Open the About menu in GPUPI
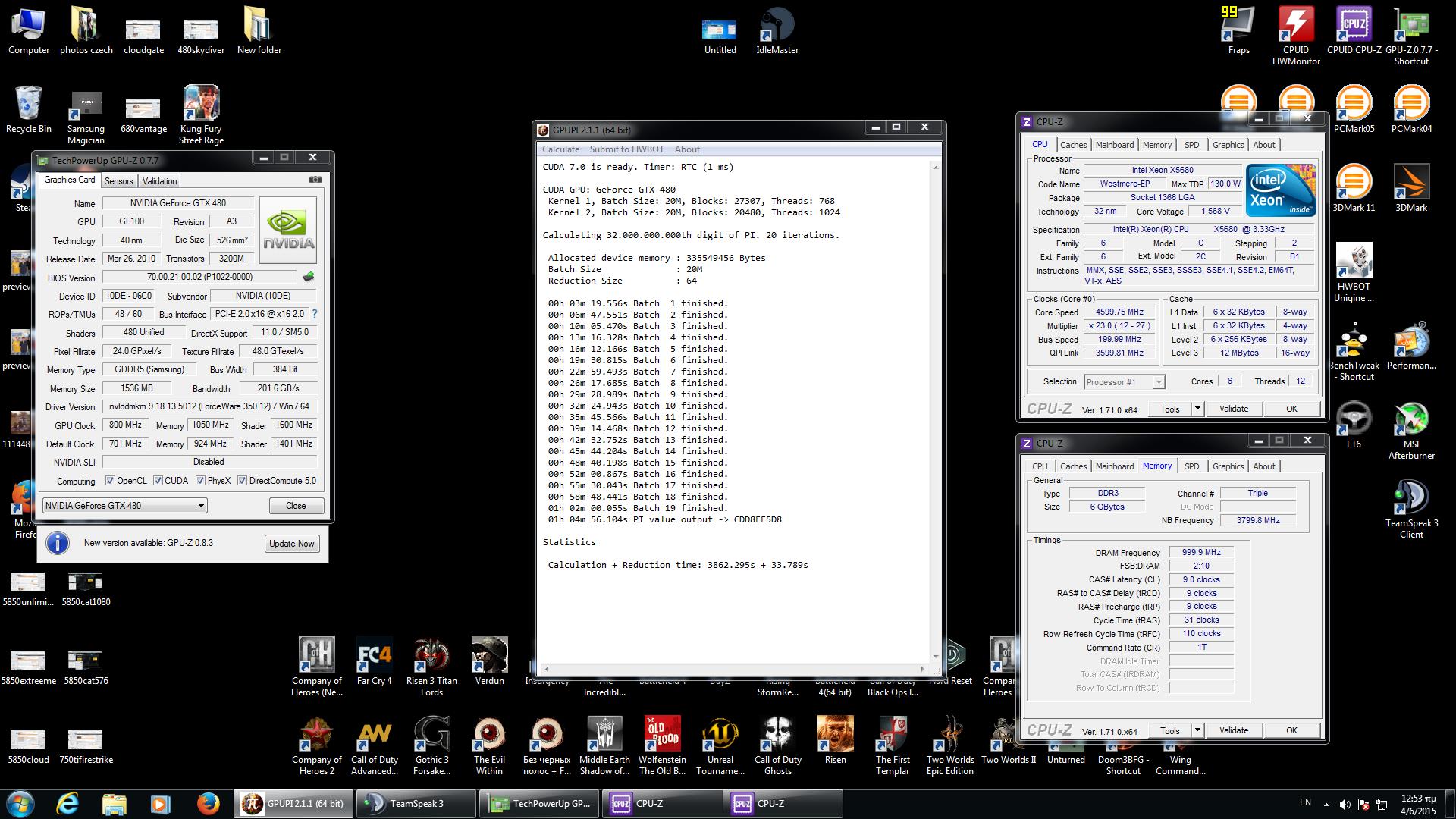The image size is (1456, 819). tap(687, 149)
